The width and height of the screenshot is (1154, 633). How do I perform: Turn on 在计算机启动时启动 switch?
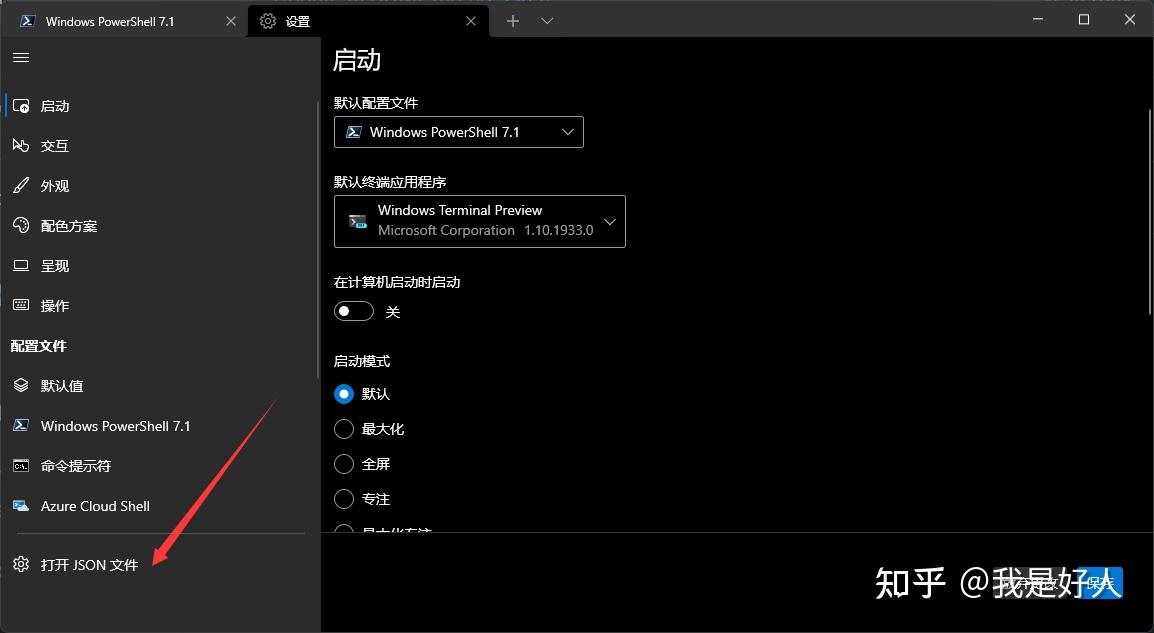tap(353, 311)
